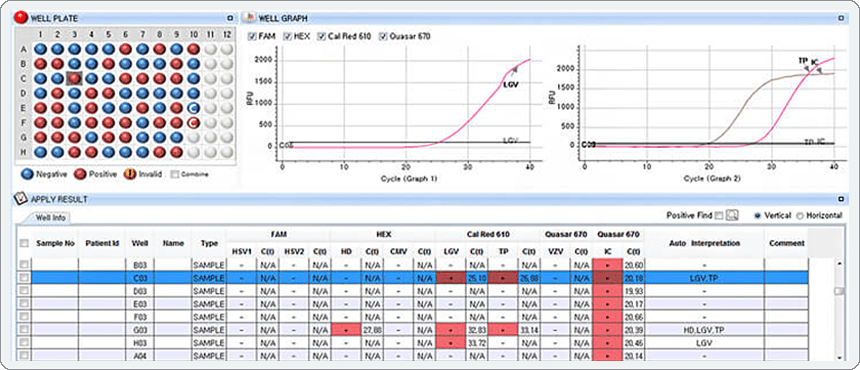
Task: Select well G9 in the plate
Action: coord(176,137)
